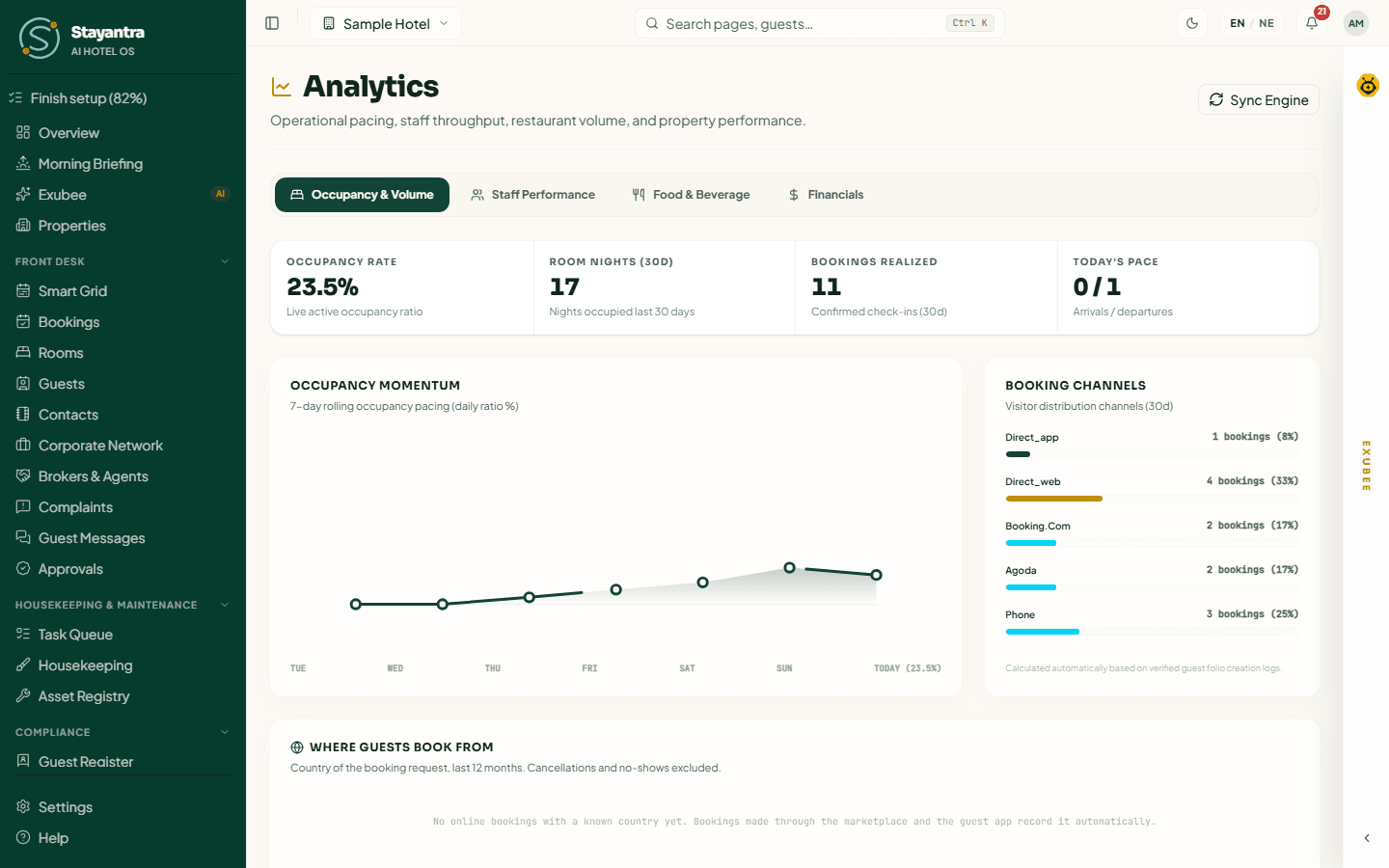Go to Guests list
1389x868 pixels.
coord(123,384)
